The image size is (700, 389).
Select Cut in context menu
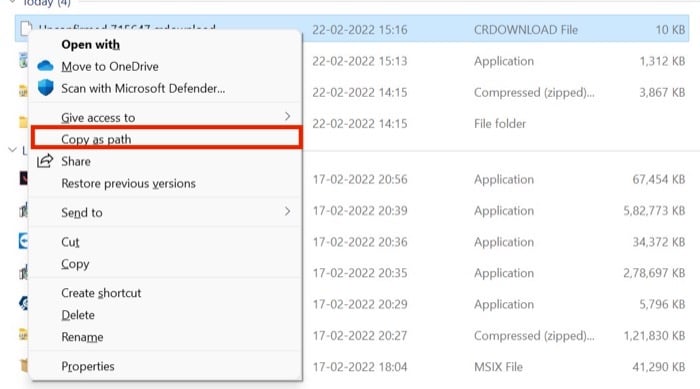point(70,242)
